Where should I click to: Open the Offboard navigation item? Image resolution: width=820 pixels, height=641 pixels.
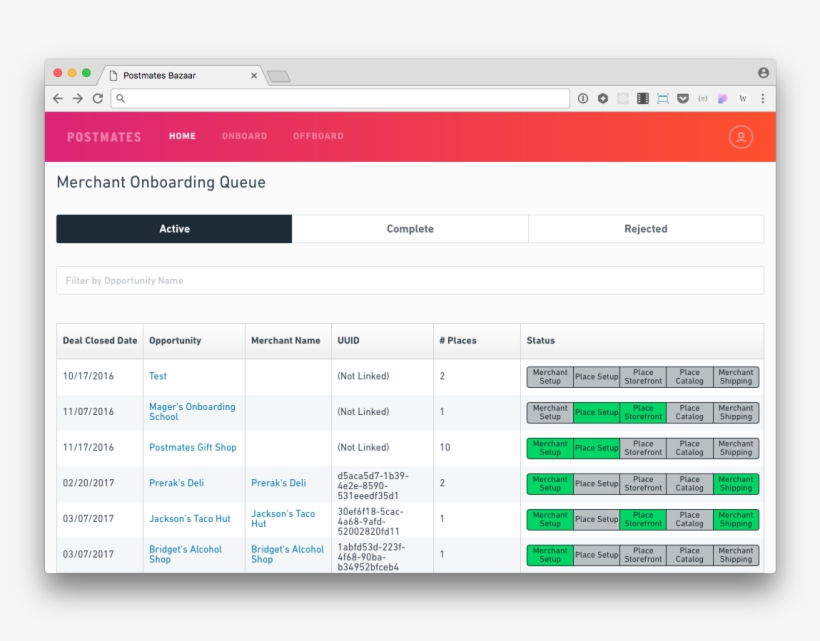click(318, 136)
